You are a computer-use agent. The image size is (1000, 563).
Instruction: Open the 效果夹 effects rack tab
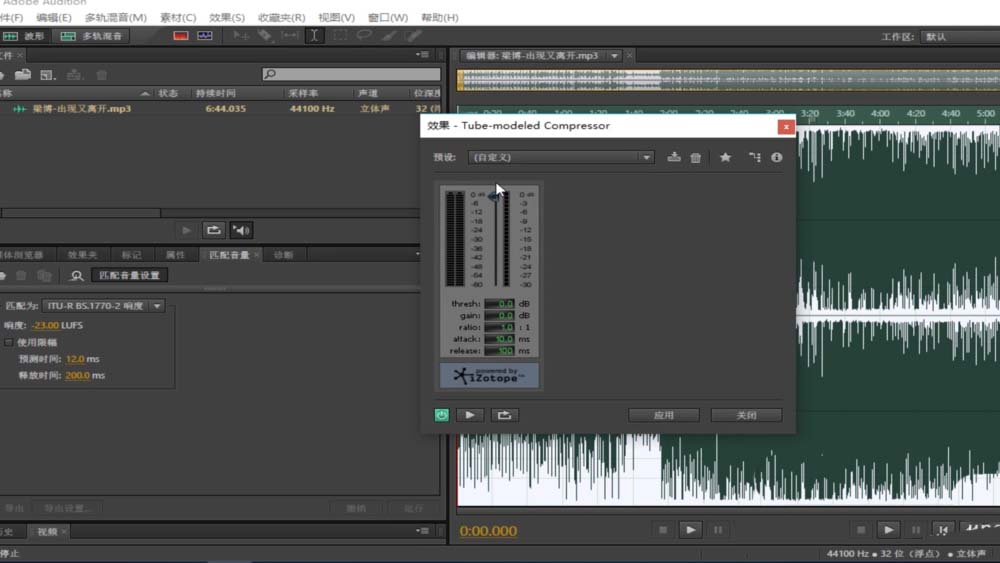pyautogui.click(x=82, y=255)
